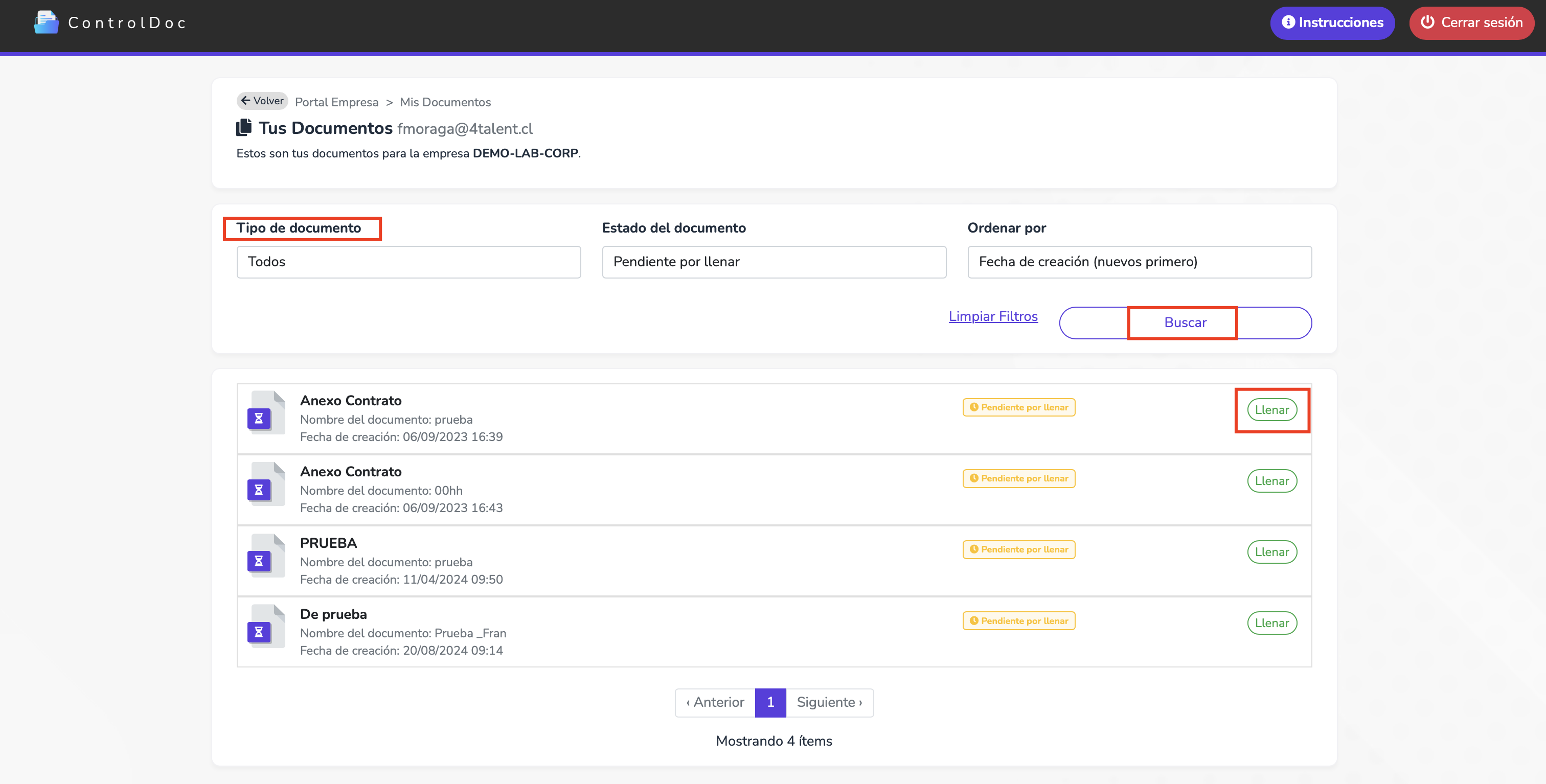The height and width of the screenshot is (784, 1546).
Task: Click text 'Fecha de creación: 06/09/2023 16:43'
Action: [401, 508]
